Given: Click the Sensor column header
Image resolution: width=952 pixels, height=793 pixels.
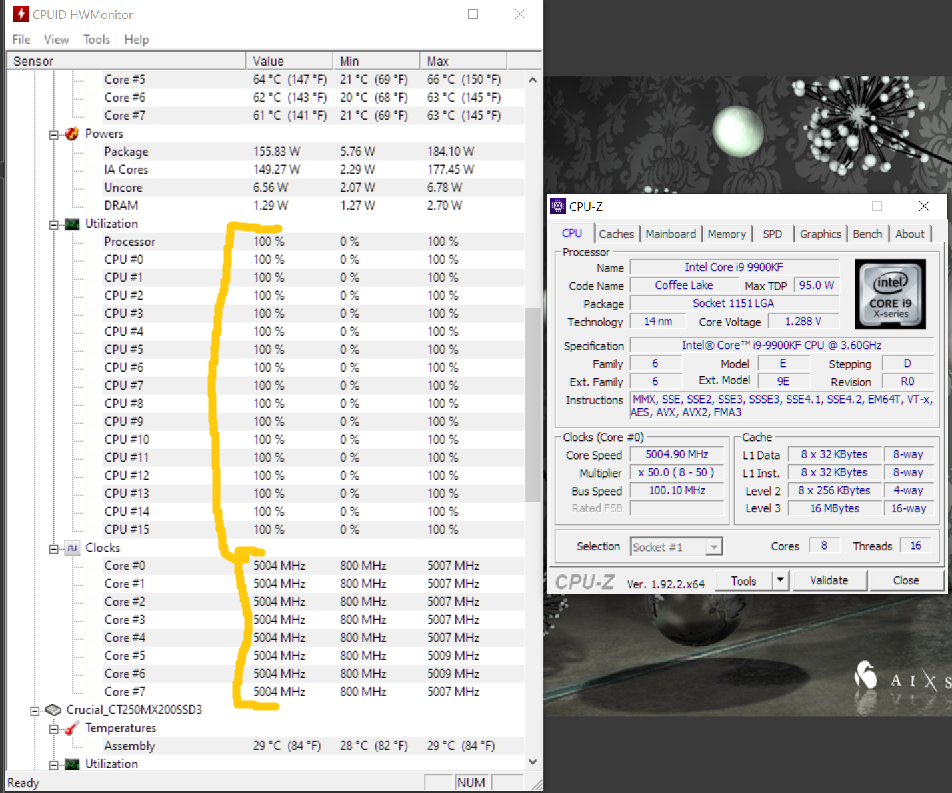Looking at the screenshot, I should (126, 61).
